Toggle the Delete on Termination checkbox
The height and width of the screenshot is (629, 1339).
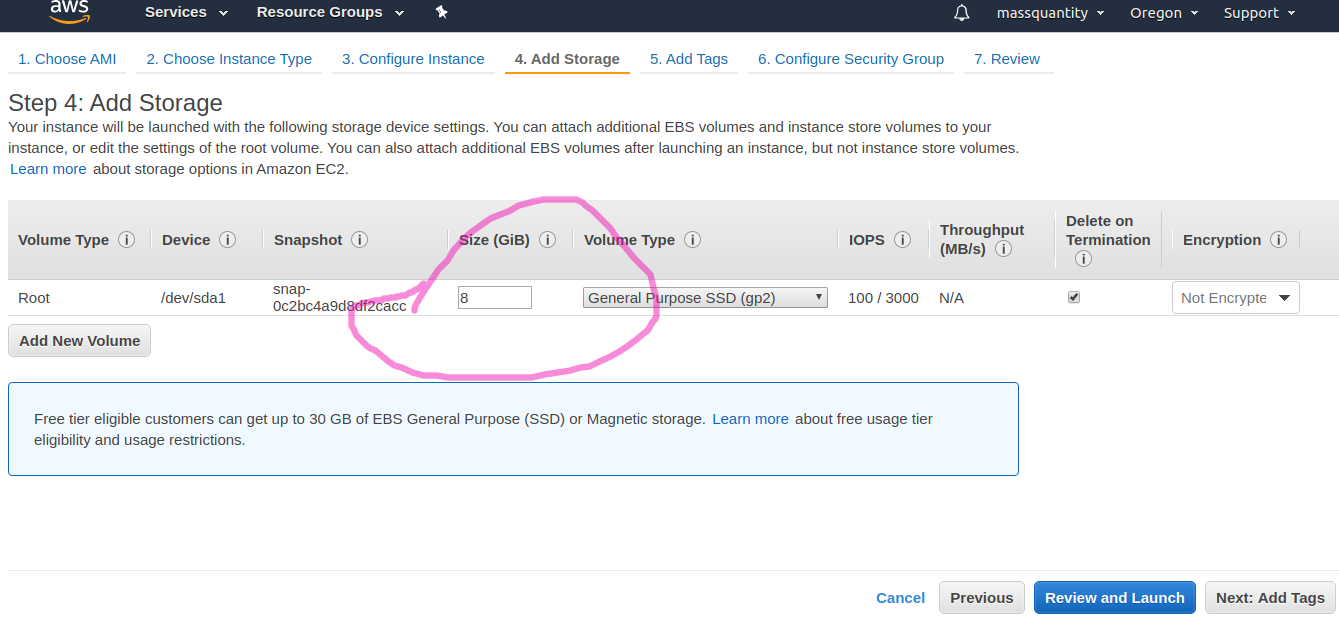pyautogui.click(x=1074, y=297)
